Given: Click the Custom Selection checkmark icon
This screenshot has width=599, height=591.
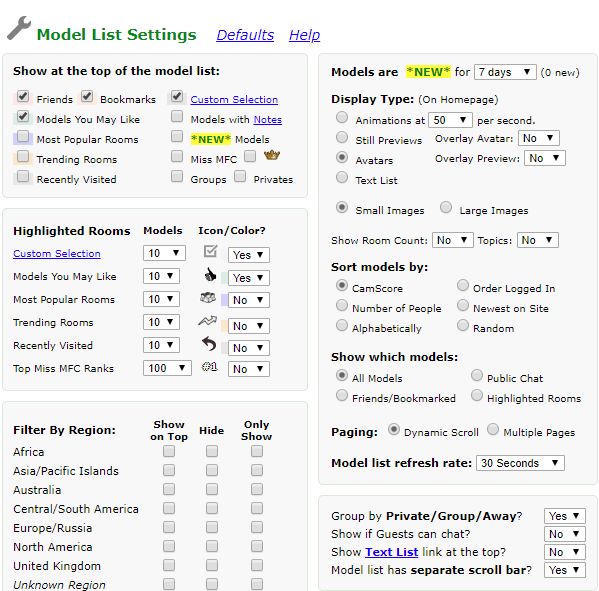Looking at the screenshot, I should [210, 251].
